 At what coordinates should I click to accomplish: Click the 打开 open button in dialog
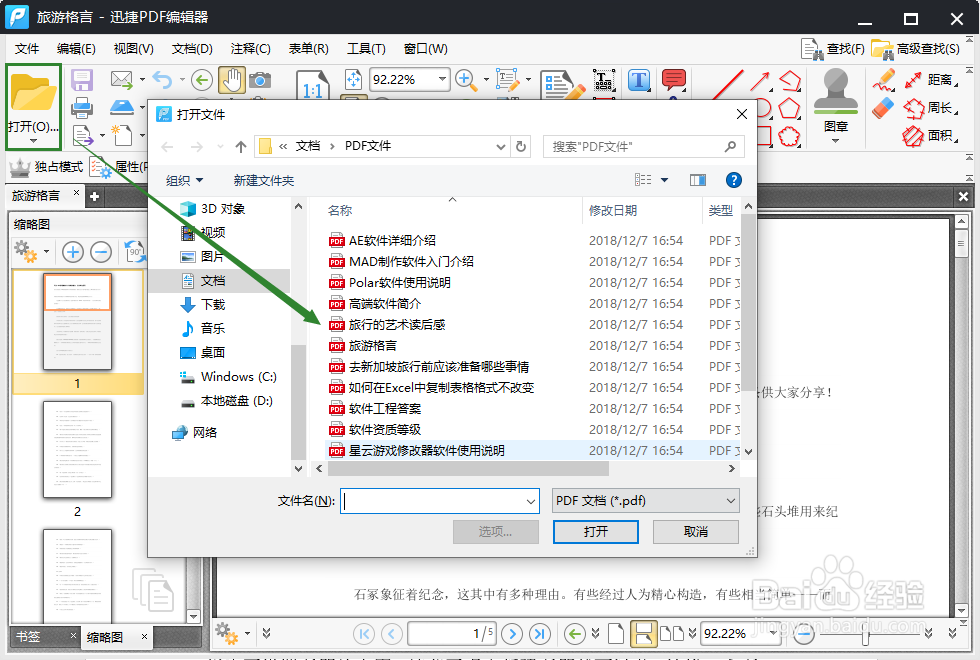(595, 531)
